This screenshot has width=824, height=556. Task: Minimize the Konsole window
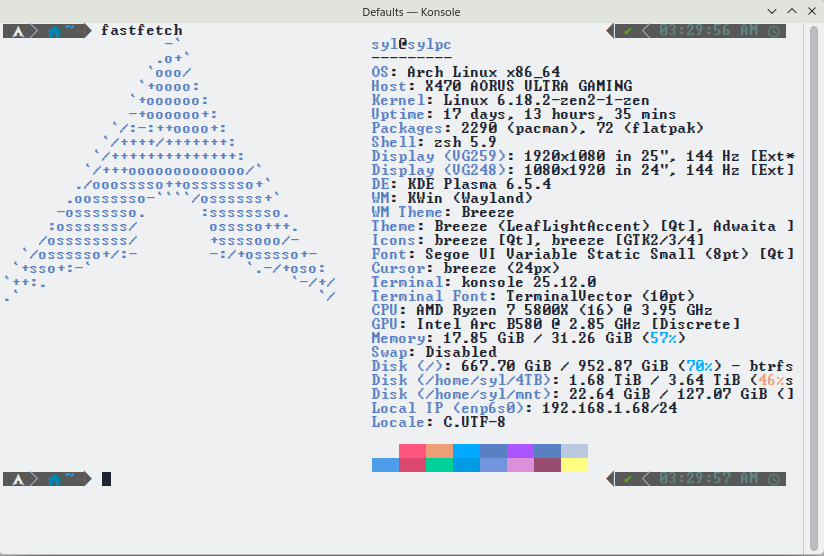tap(770, 10)
